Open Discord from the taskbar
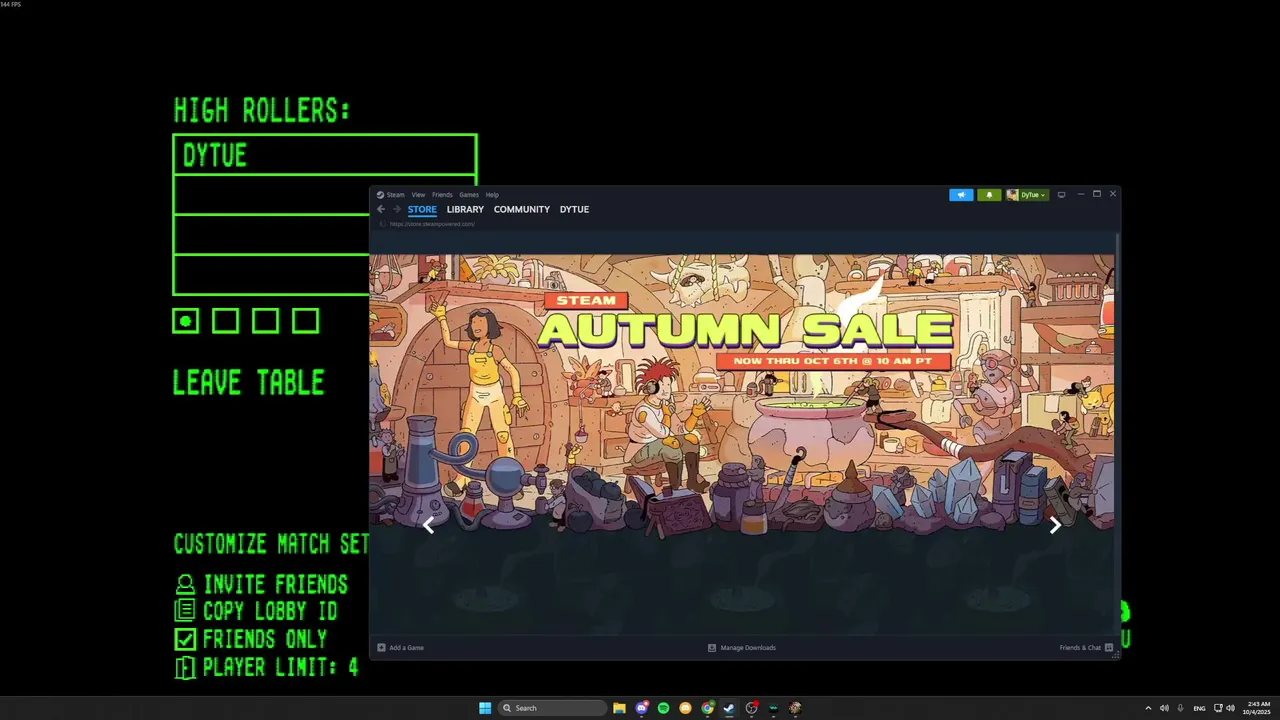The image size is (1280, 720). click(641, 708)
